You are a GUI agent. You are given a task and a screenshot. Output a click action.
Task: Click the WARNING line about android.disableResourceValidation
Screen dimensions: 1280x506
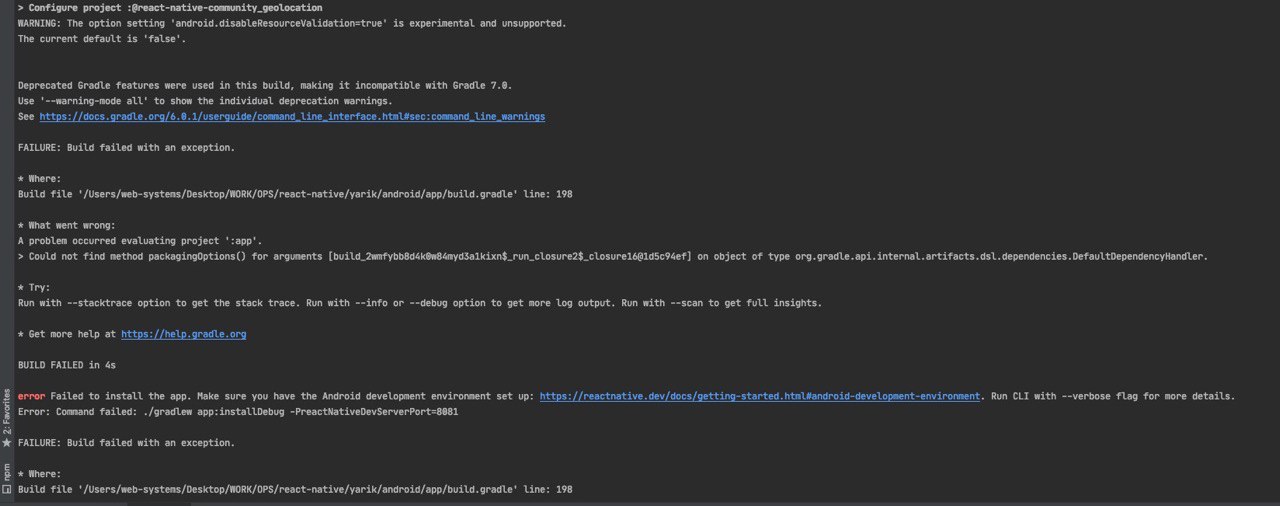pos(292,23)
